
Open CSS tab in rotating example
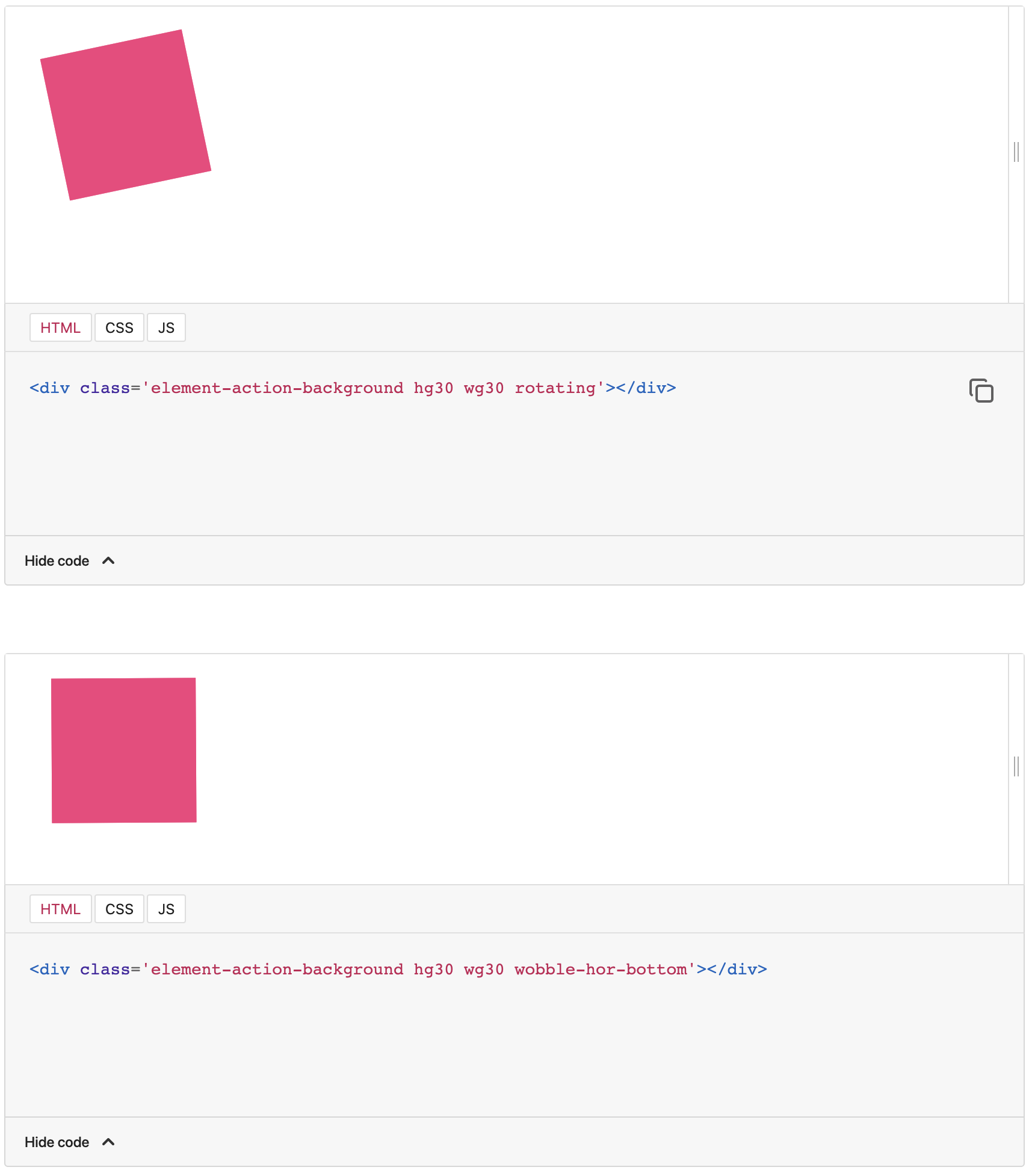pyautogui.click(x=119, y=327)
